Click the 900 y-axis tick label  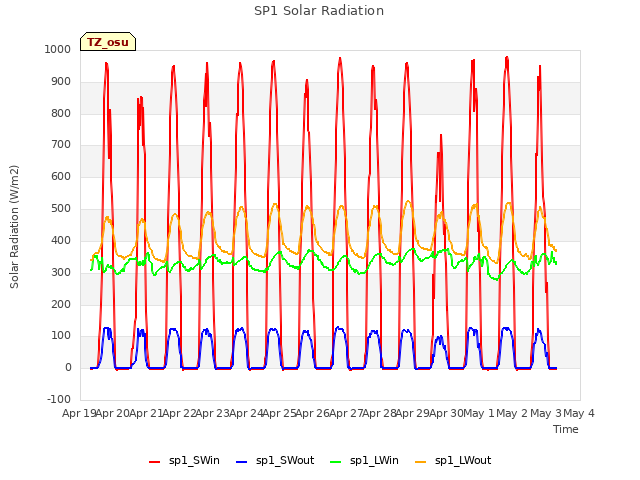point(61,82)
